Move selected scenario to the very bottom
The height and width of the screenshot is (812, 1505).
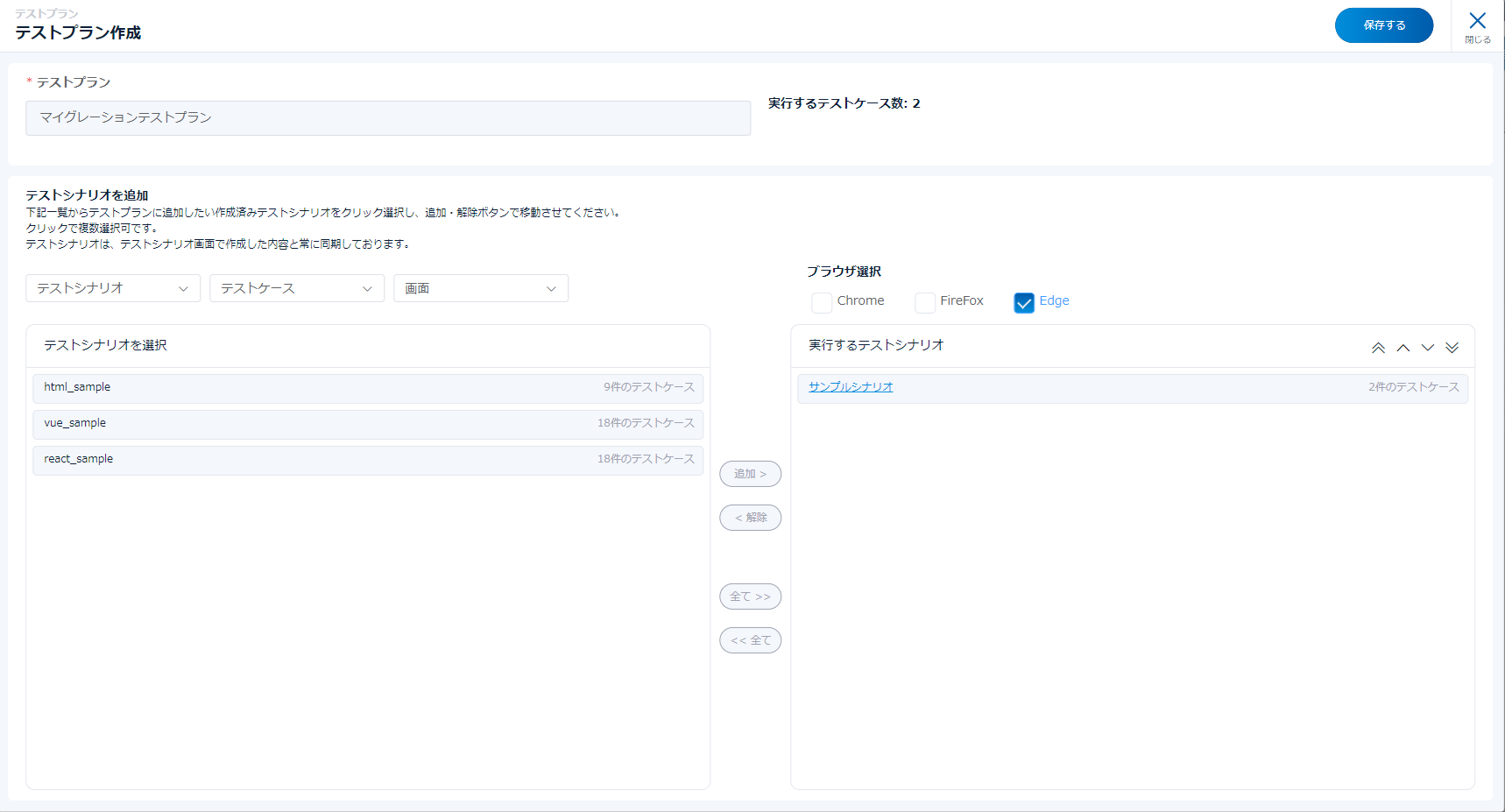point(1452,348)
